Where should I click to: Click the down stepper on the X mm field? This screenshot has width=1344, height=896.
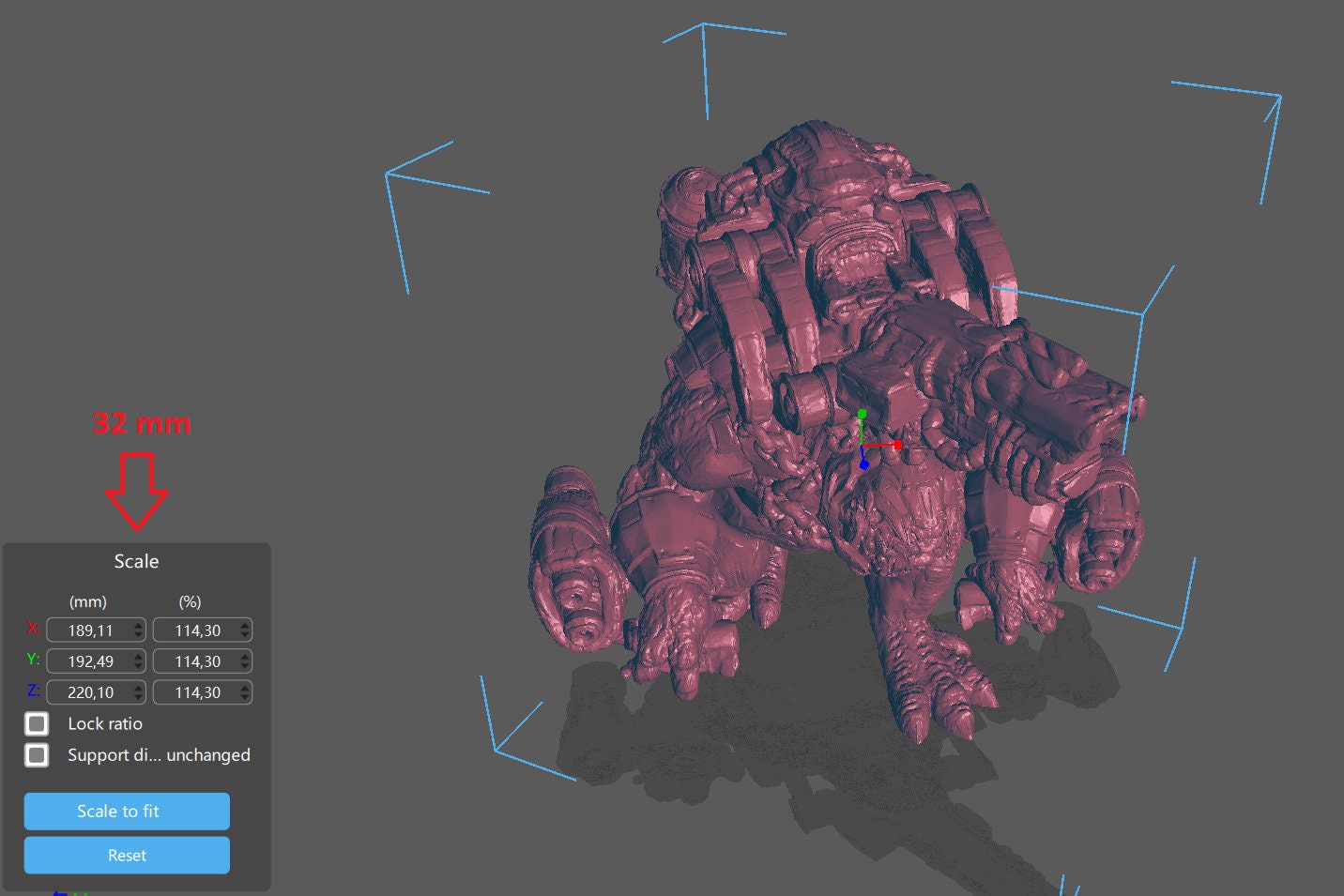139,634
